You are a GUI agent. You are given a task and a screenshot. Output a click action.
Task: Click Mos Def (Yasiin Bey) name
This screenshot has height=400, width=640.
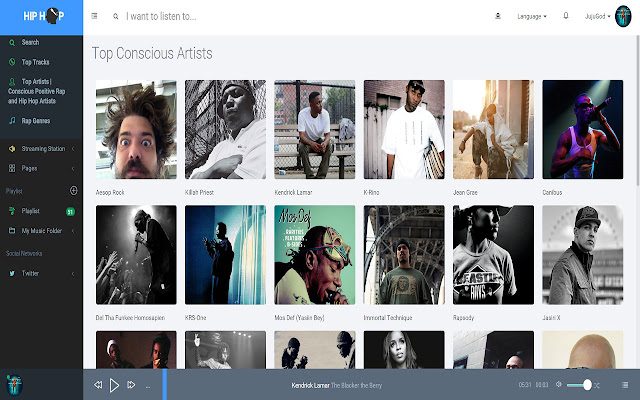tap(299, 318)
